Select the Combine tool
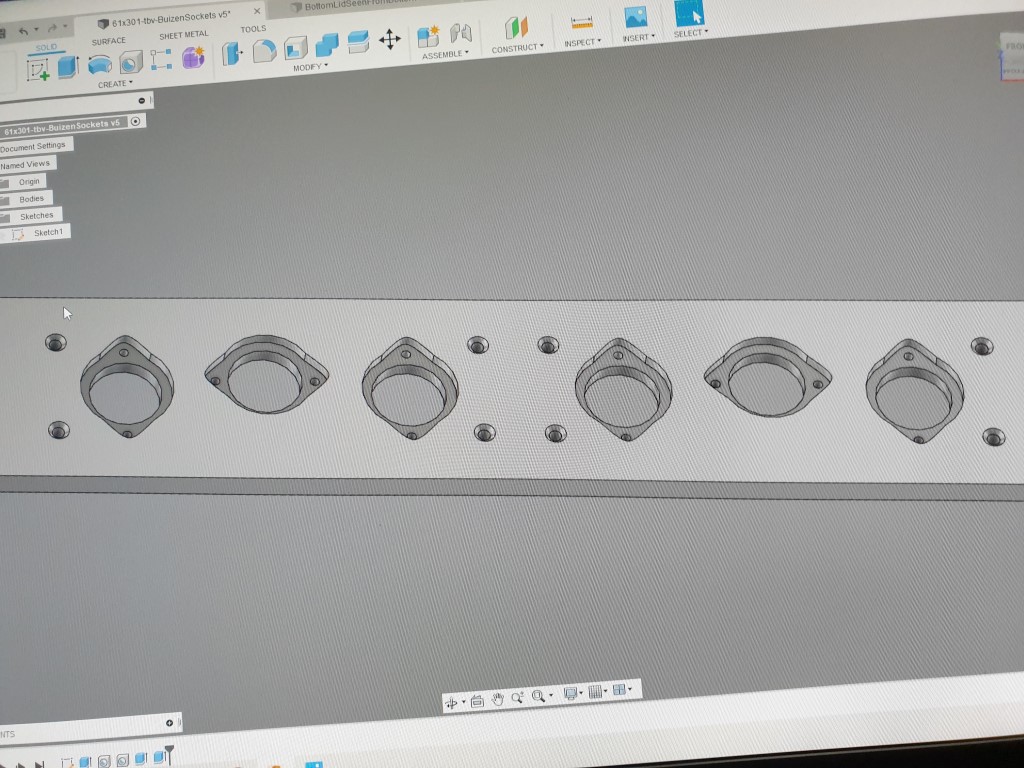This screenshot has width=1024, height=768. coord(327,45)
